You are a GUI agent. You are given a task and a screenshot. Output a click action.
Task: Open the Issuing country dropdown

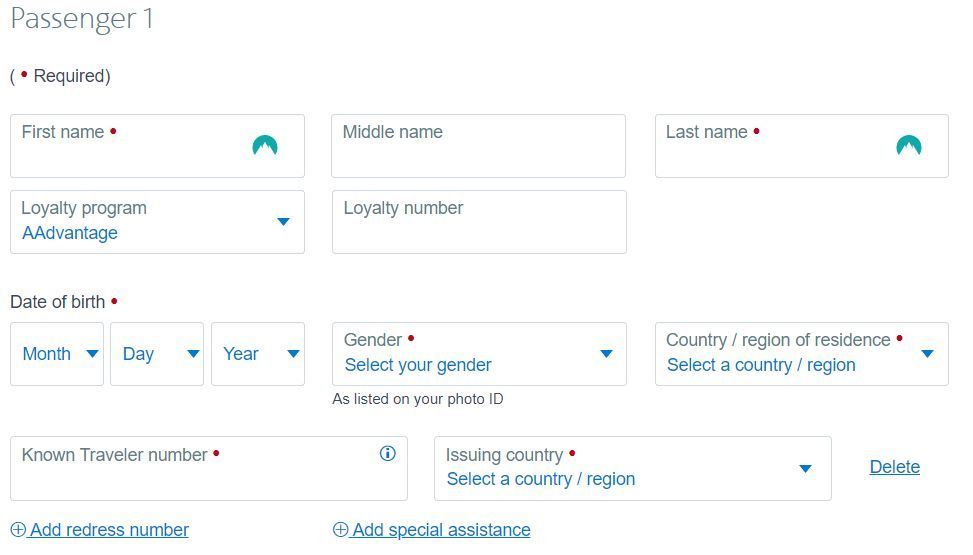(x=632, y=468)
